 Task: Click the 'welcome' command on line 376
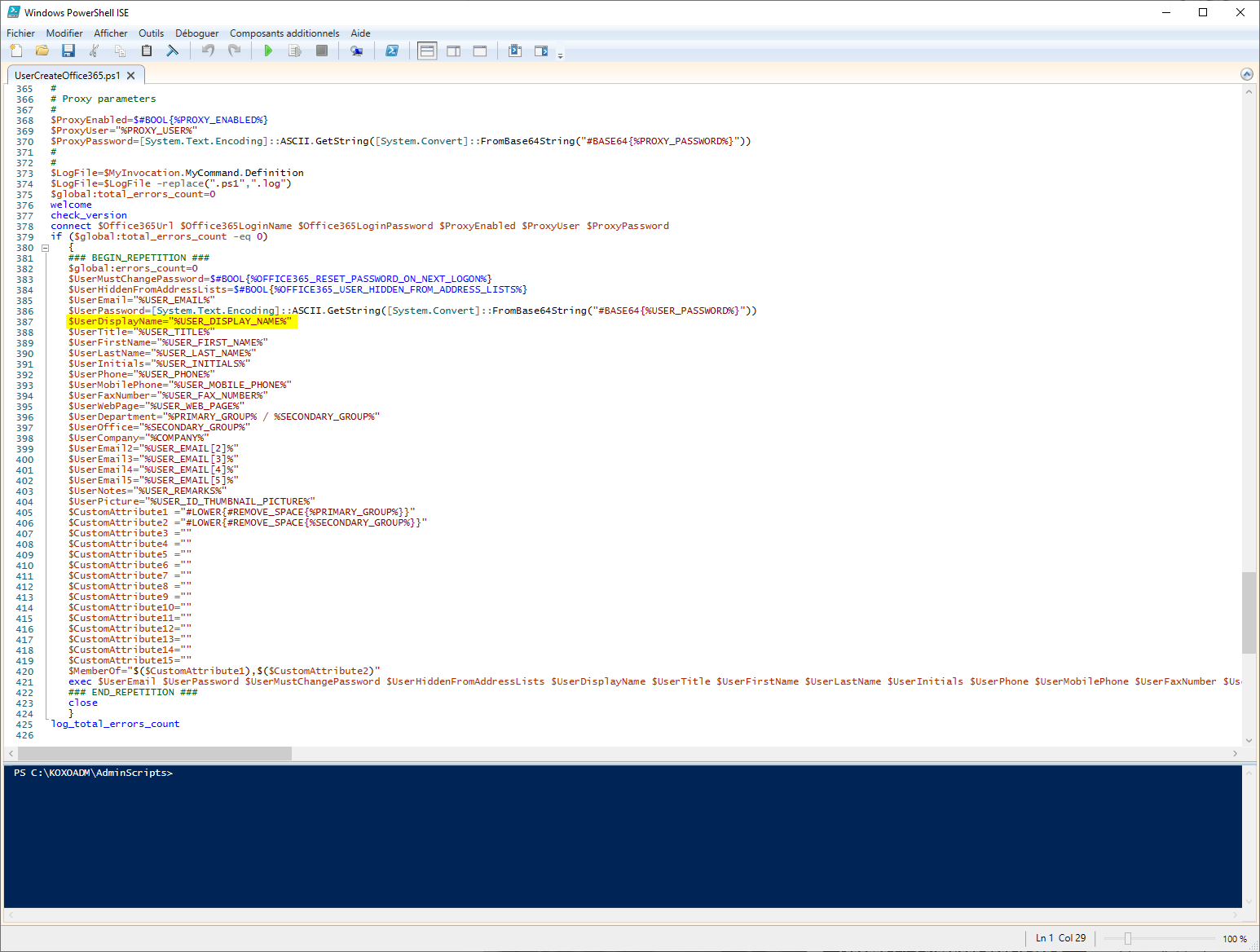click(71, 205)
